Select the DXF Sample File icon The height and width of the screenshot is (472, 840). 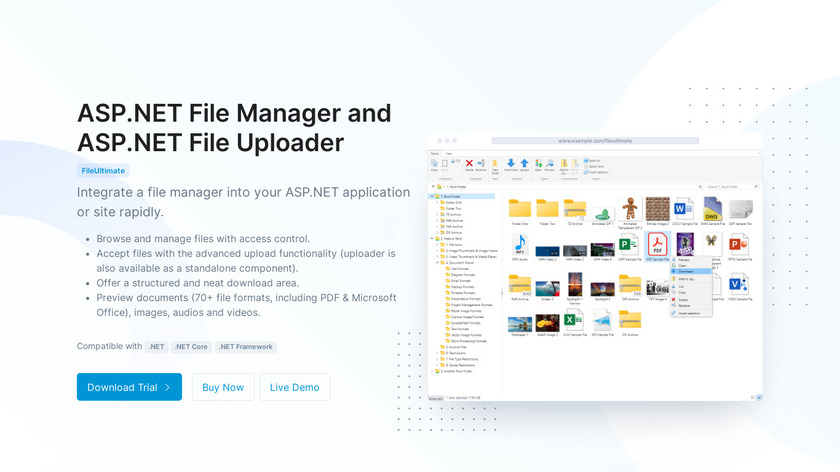(x=740, y=208)
